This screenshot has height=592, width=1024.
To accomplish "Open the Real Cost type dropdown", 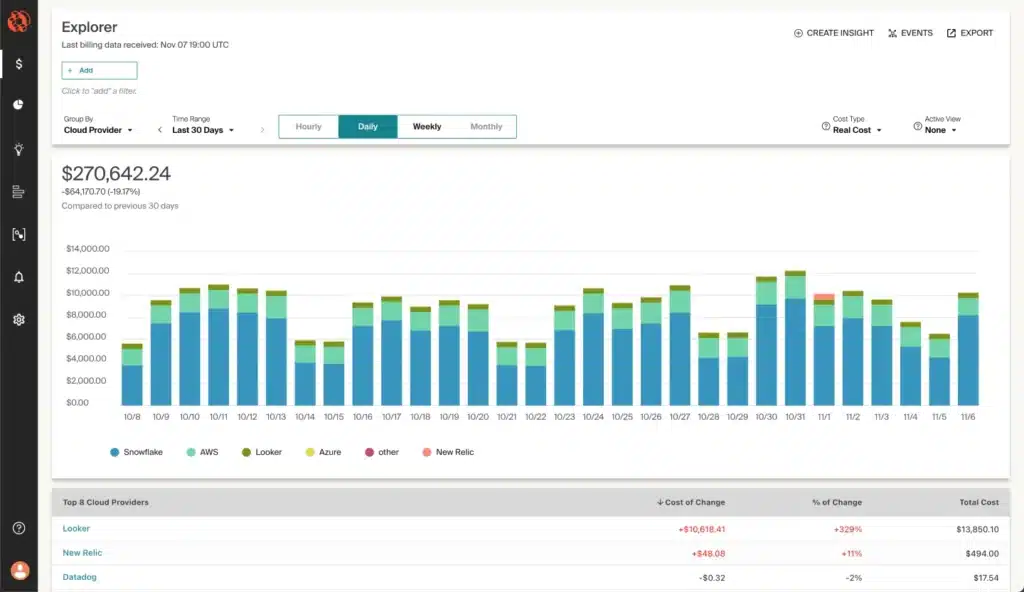I will pos(857,130).
